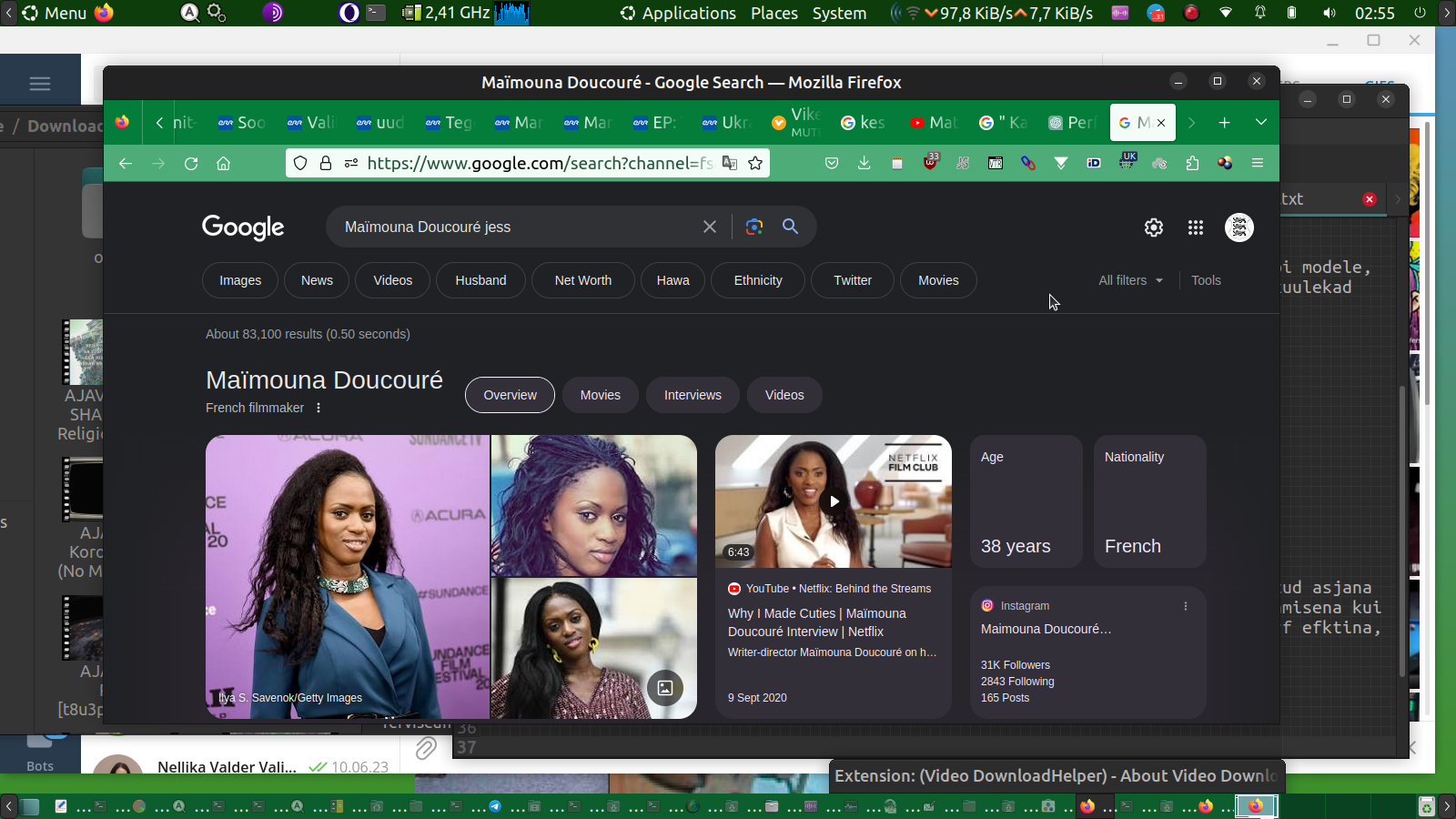Viewport: 1456px width, 819px height.
Task: Go back one page in Firefox
Action: [x=126, y=163]
